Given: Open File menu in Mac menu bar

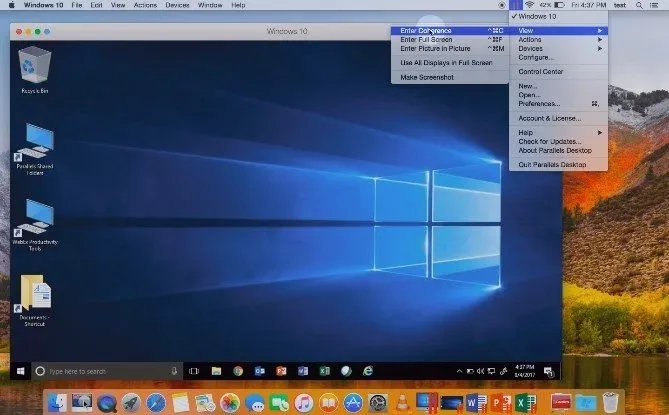Looking at the screenshot, I should (x=77, y=5).
